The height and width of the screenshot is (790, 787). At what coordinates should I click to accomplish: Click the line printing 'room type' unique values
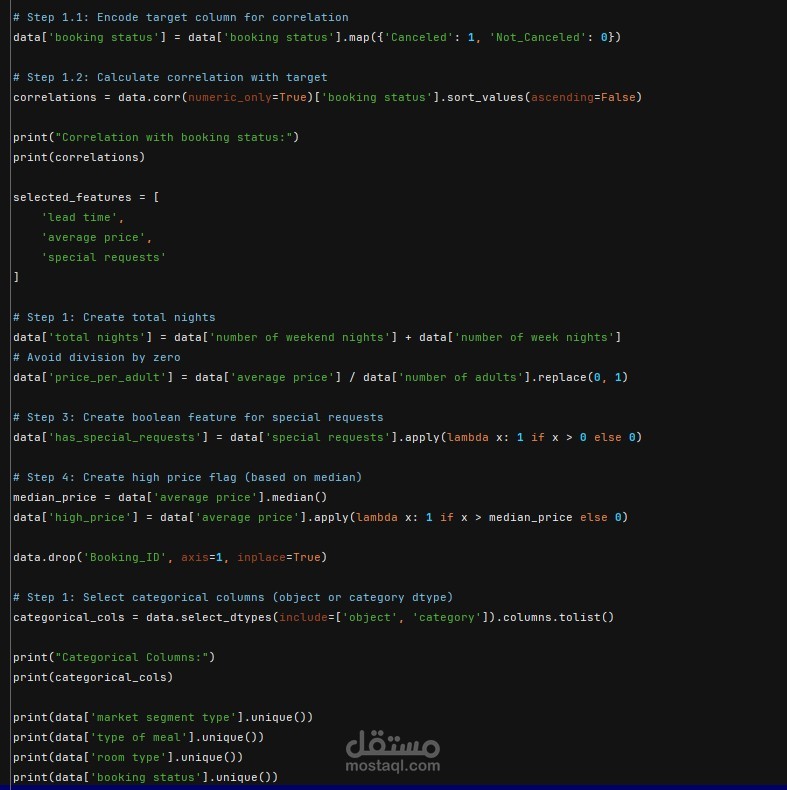pos(128,757)
